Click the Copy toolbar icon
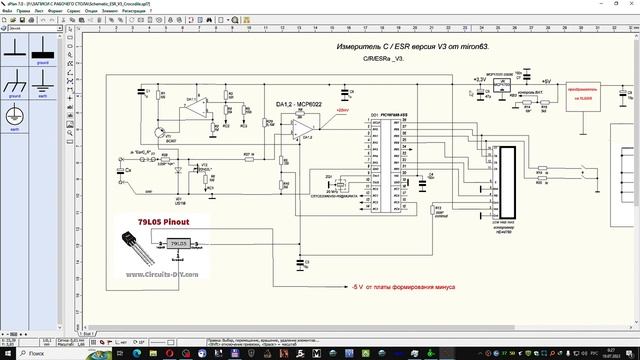Viewport: 640px width, 360px height. point(72,20)
